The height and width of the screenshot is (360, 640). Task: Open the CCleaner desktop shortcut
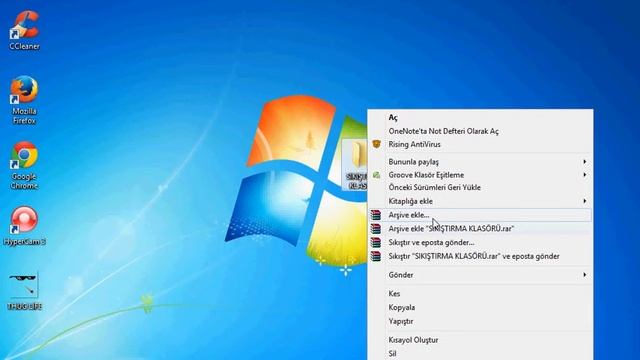click(x=24, y=31)
